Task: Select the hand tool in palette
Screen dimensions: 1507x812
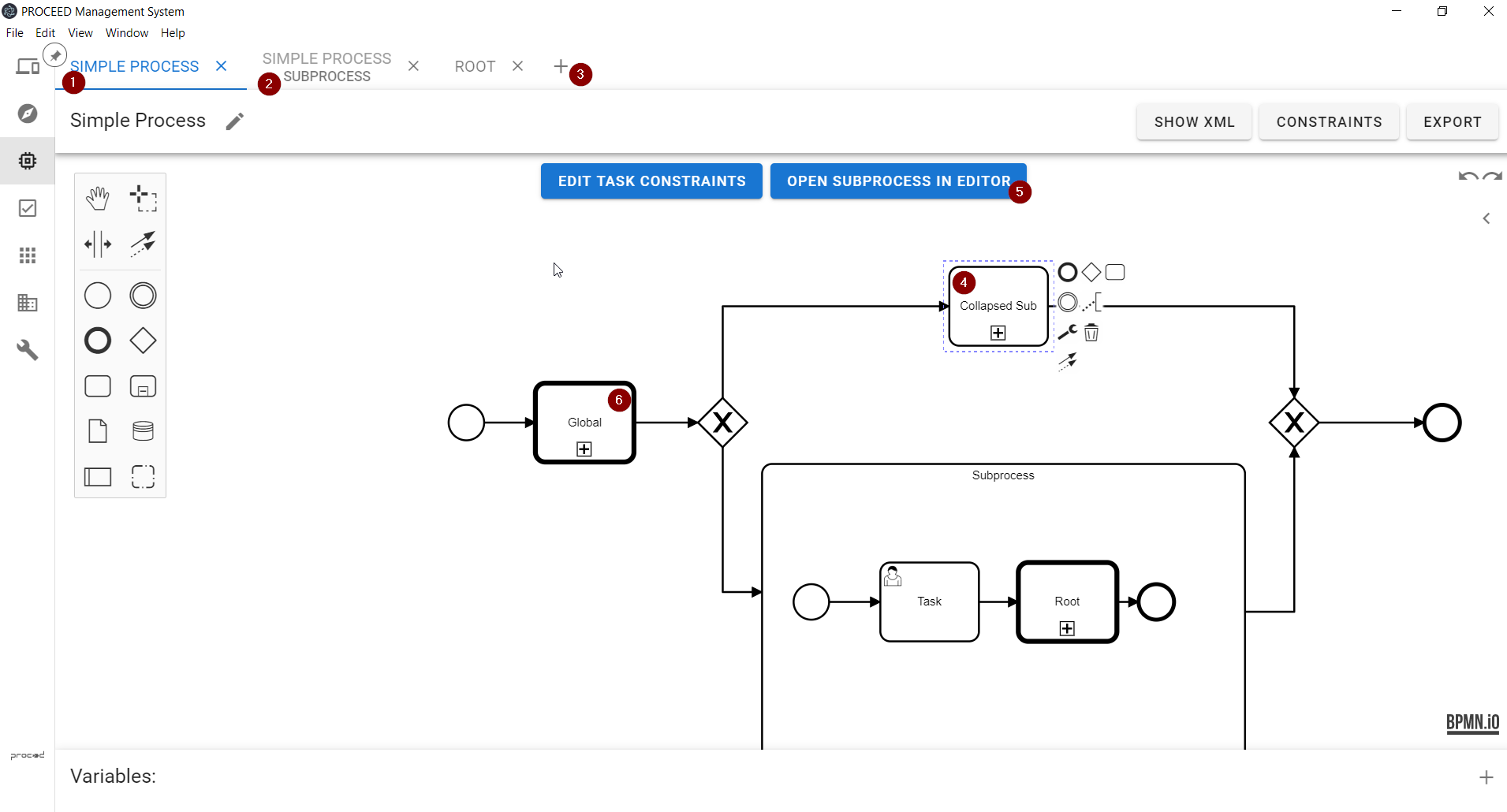Action: click(98, 199)
